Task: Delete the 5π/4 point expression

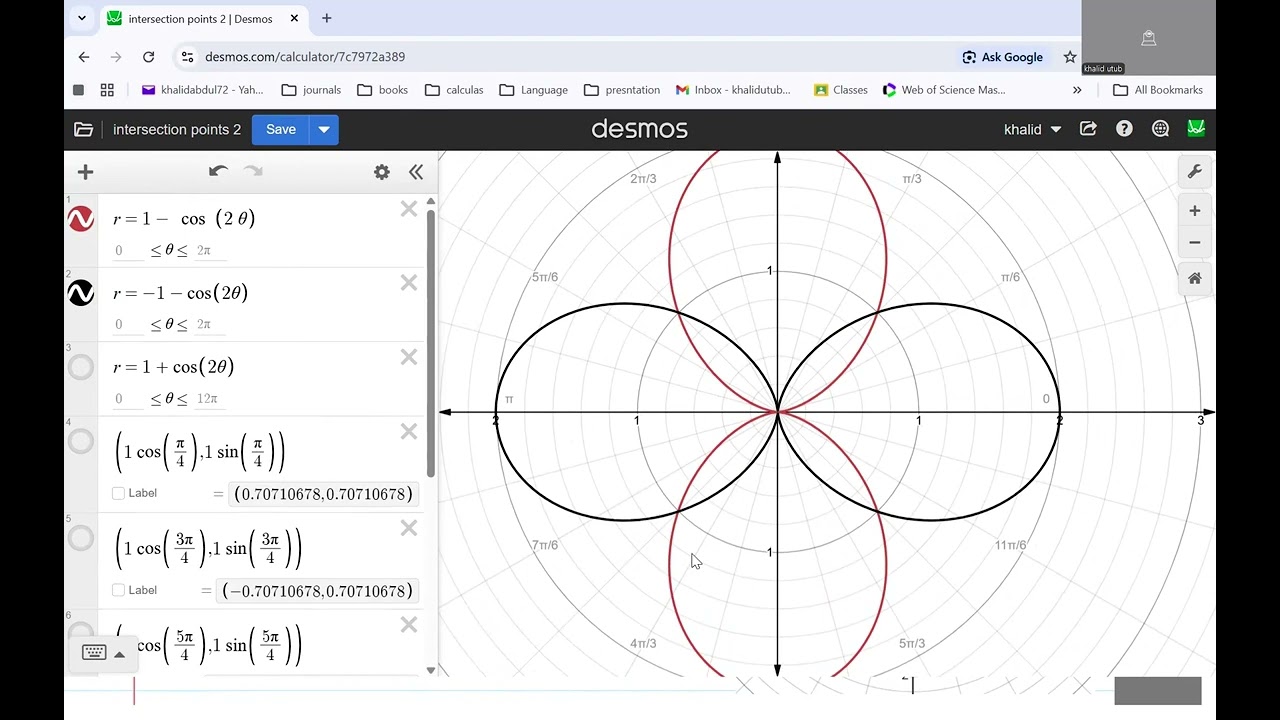Action: pos(409,625)
